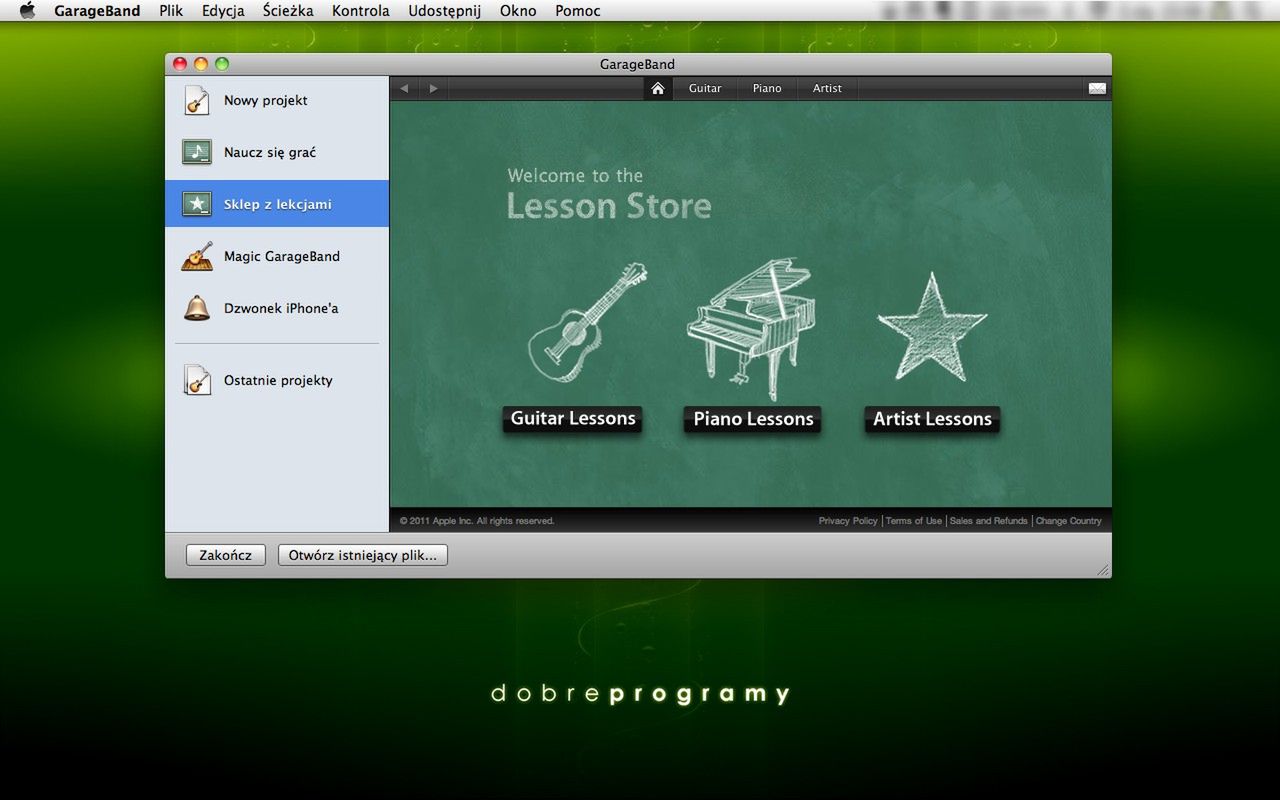
Task: Click the forward arrow in store toolbar
Action: click(x=433, y=88)
